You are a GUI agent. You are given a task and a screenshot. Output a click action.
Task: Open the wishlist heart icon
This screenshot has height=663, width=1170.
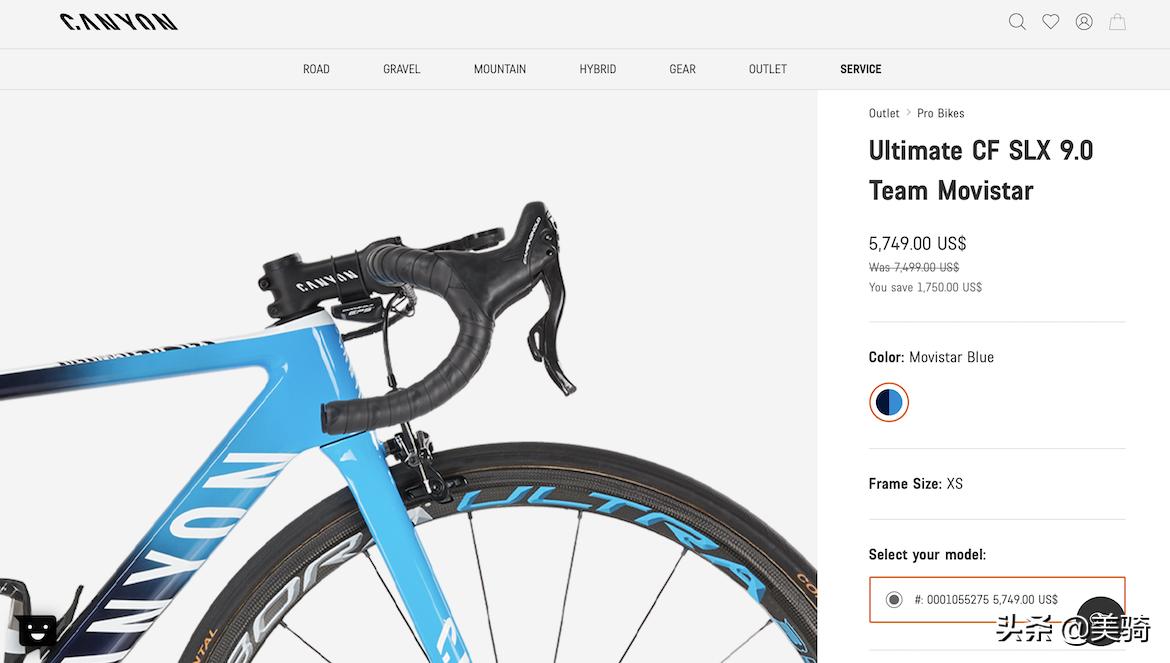[1051, 22]
